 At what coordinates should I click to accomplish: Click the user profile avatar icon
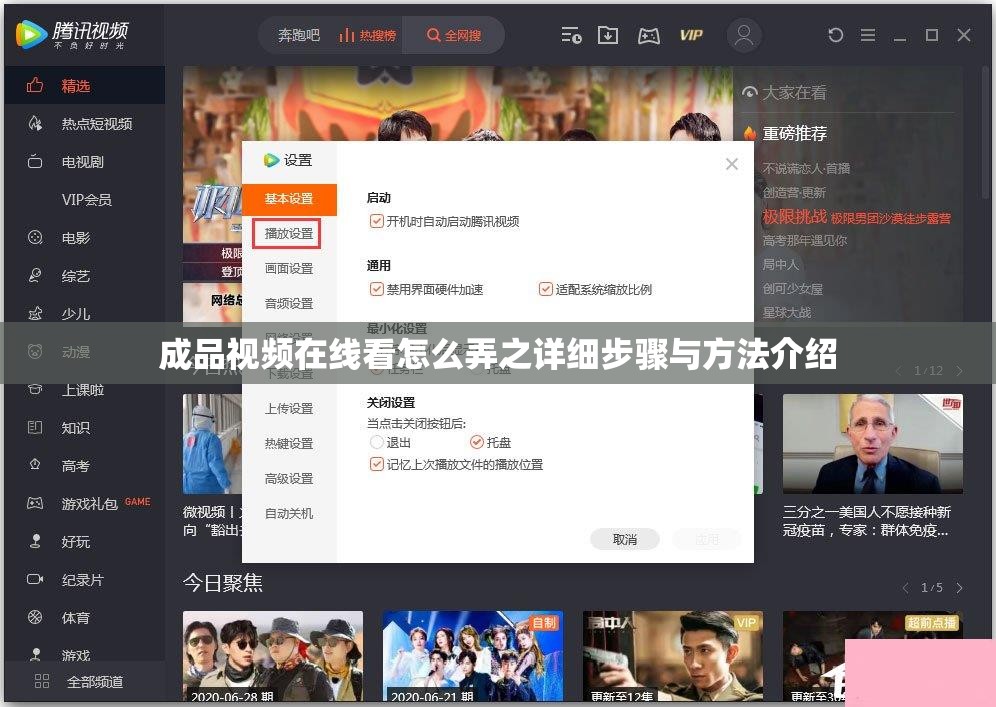pos(743,35)
